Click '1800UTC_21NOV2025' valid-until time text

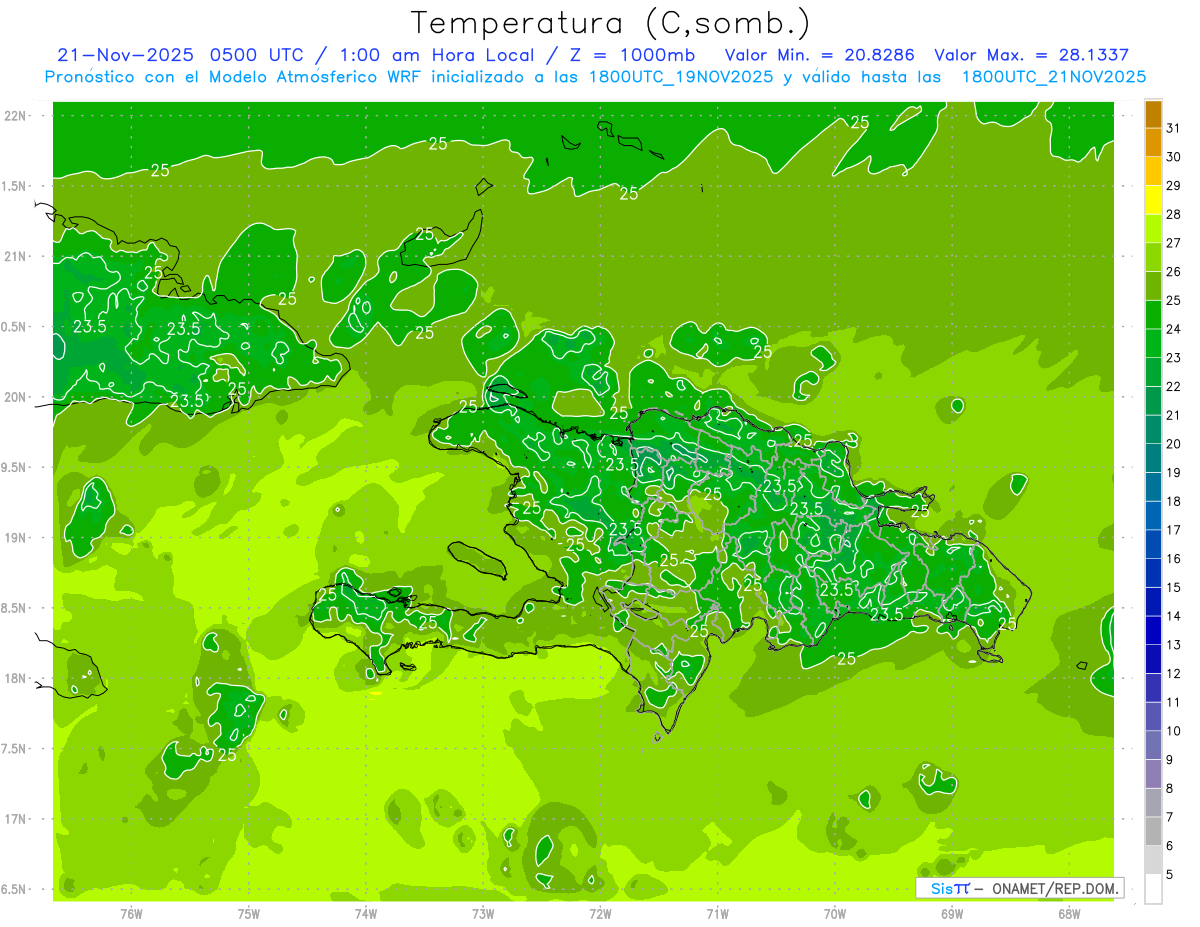click(x=1054, y=77)
